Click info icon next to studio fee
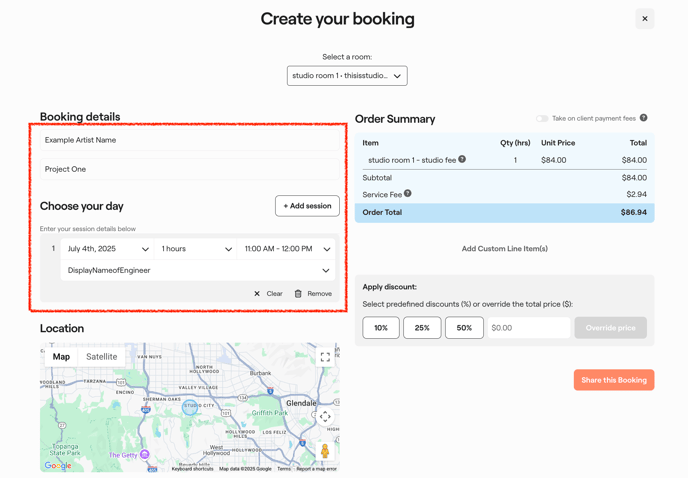Image resolution: width=688 pixels, height=478 pixels. point(462,159)
